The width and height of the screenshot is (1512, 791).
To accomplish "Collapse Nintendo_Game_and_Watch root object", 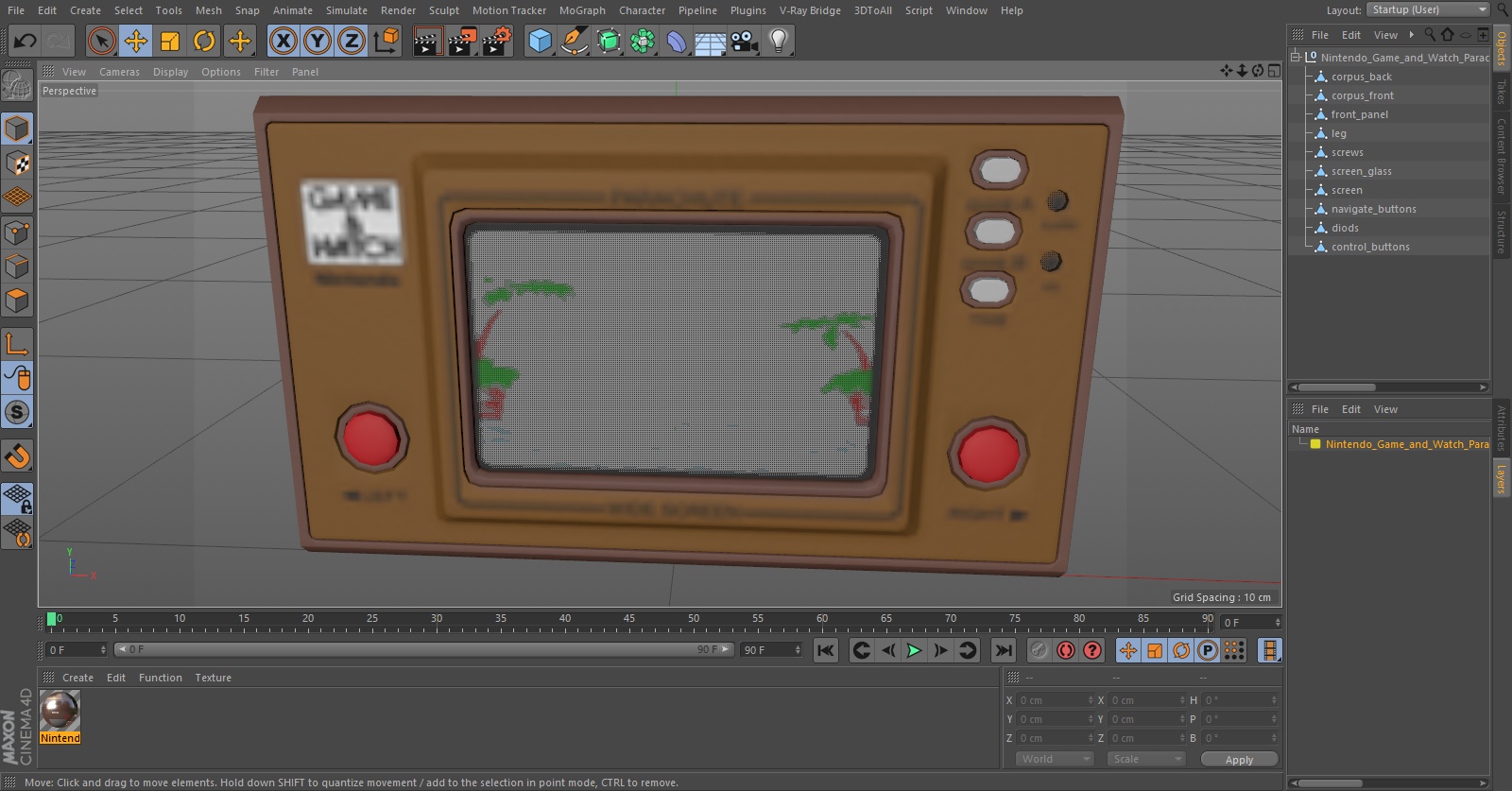I will 1296,57.
